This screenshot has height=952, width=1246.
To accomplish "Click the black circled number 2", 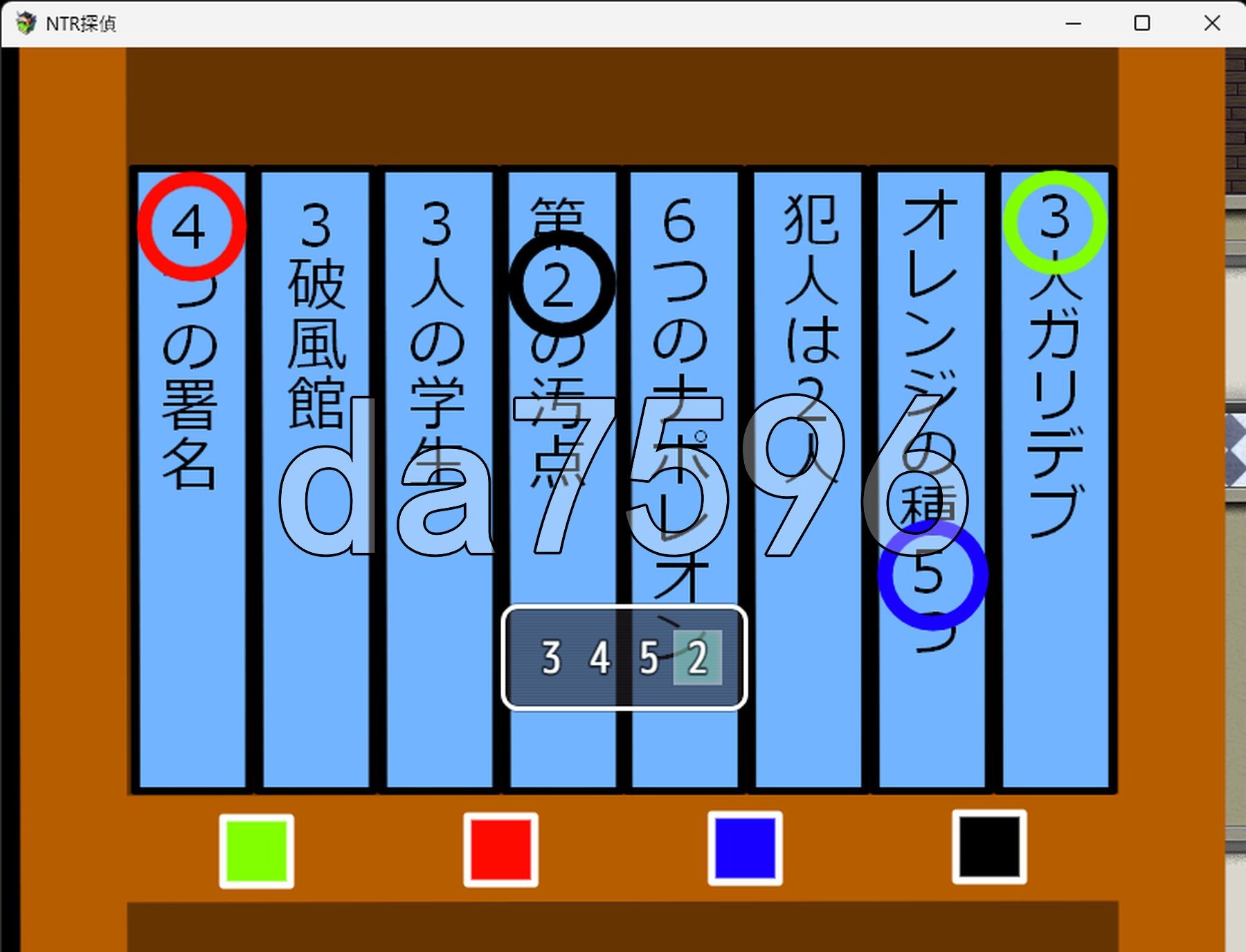I will coord(561,284).
